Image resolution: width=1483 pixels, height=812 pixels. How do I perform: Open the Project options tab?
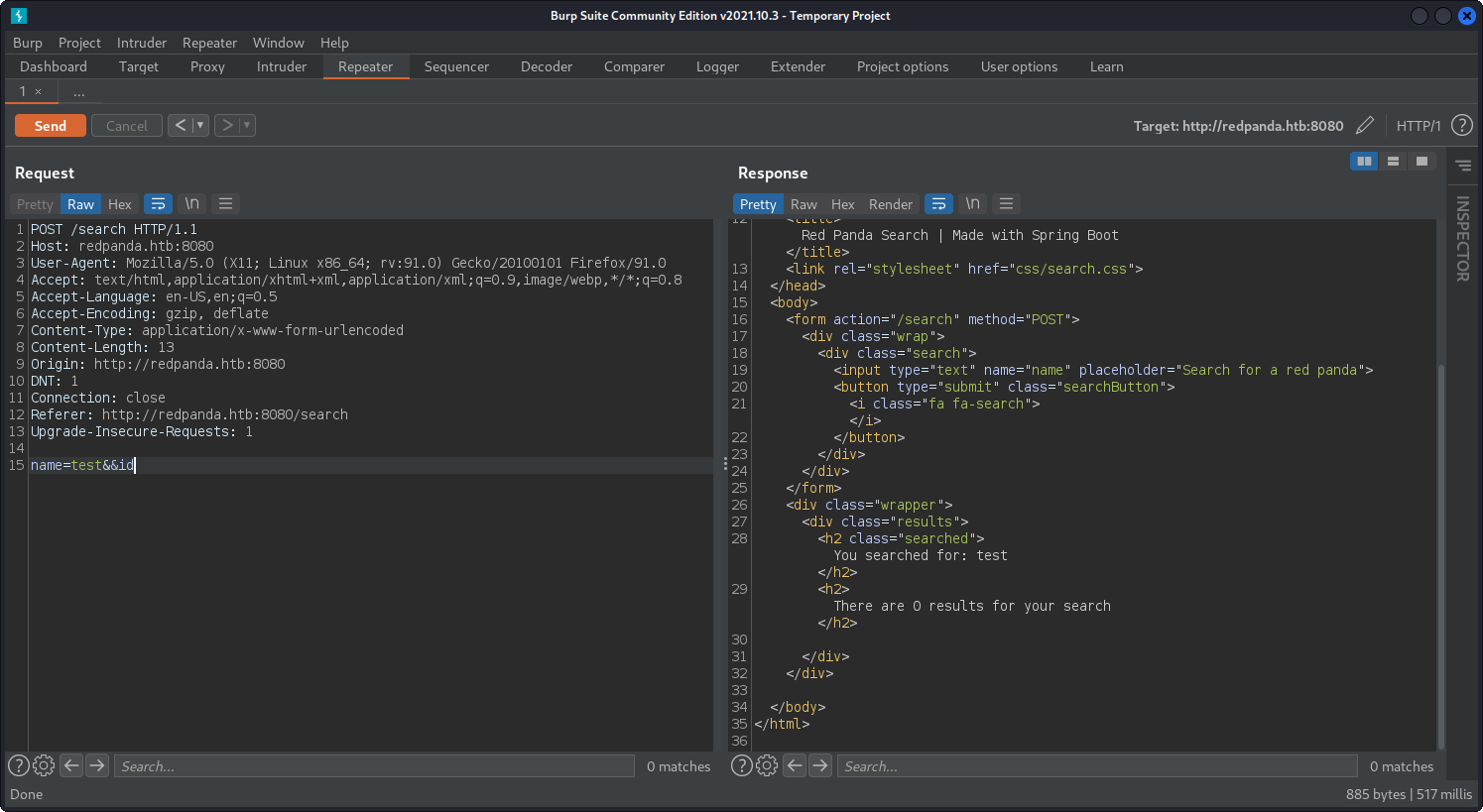pyautogui.click(x=903, y=66)
